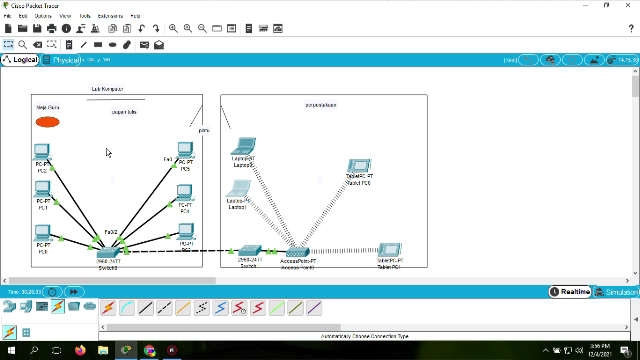Select the Access Point device

298,252
